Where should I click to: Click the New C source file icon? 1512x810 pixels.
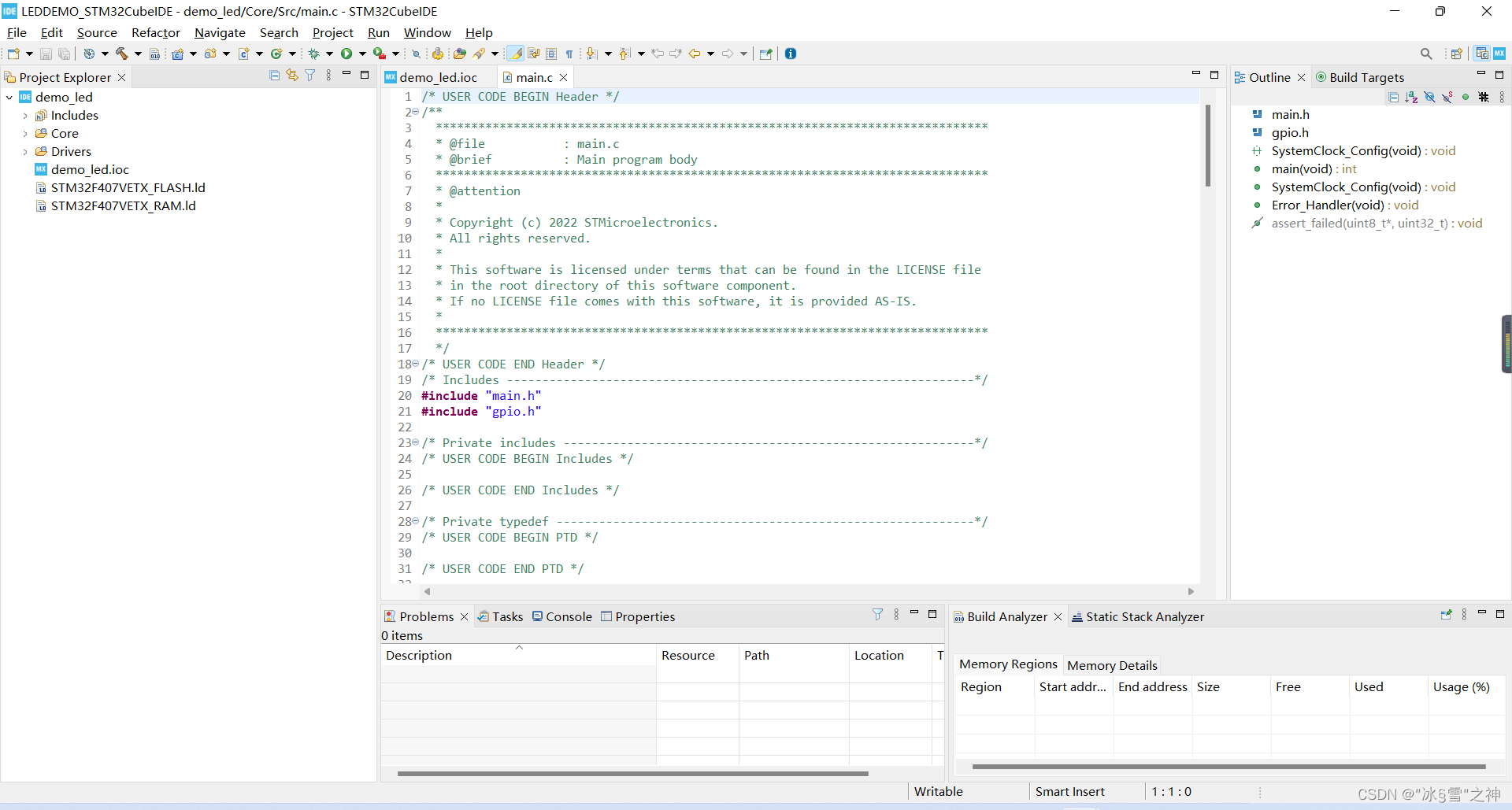pos(244,54)
